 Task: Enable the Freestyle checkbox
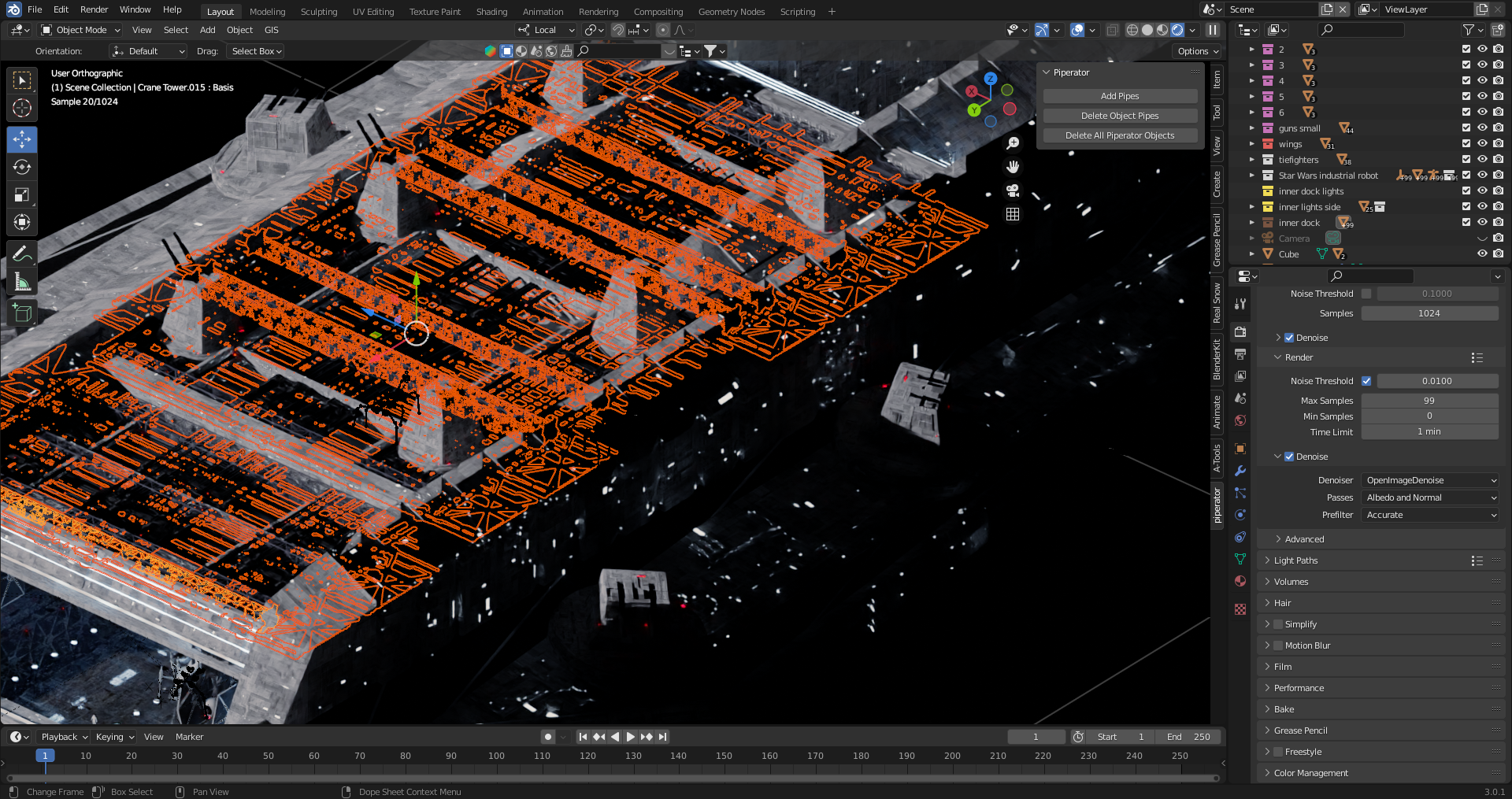coord(1278,752)
